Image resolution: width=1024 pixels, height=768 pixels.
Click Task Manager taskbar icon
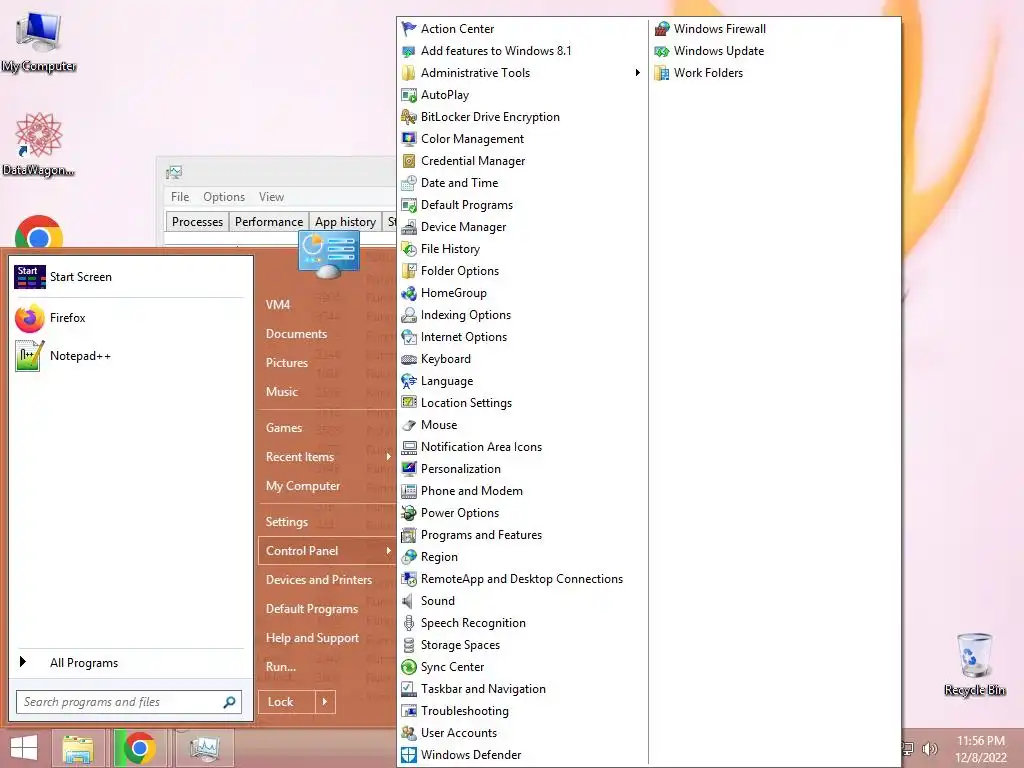(x=204, y=748)
